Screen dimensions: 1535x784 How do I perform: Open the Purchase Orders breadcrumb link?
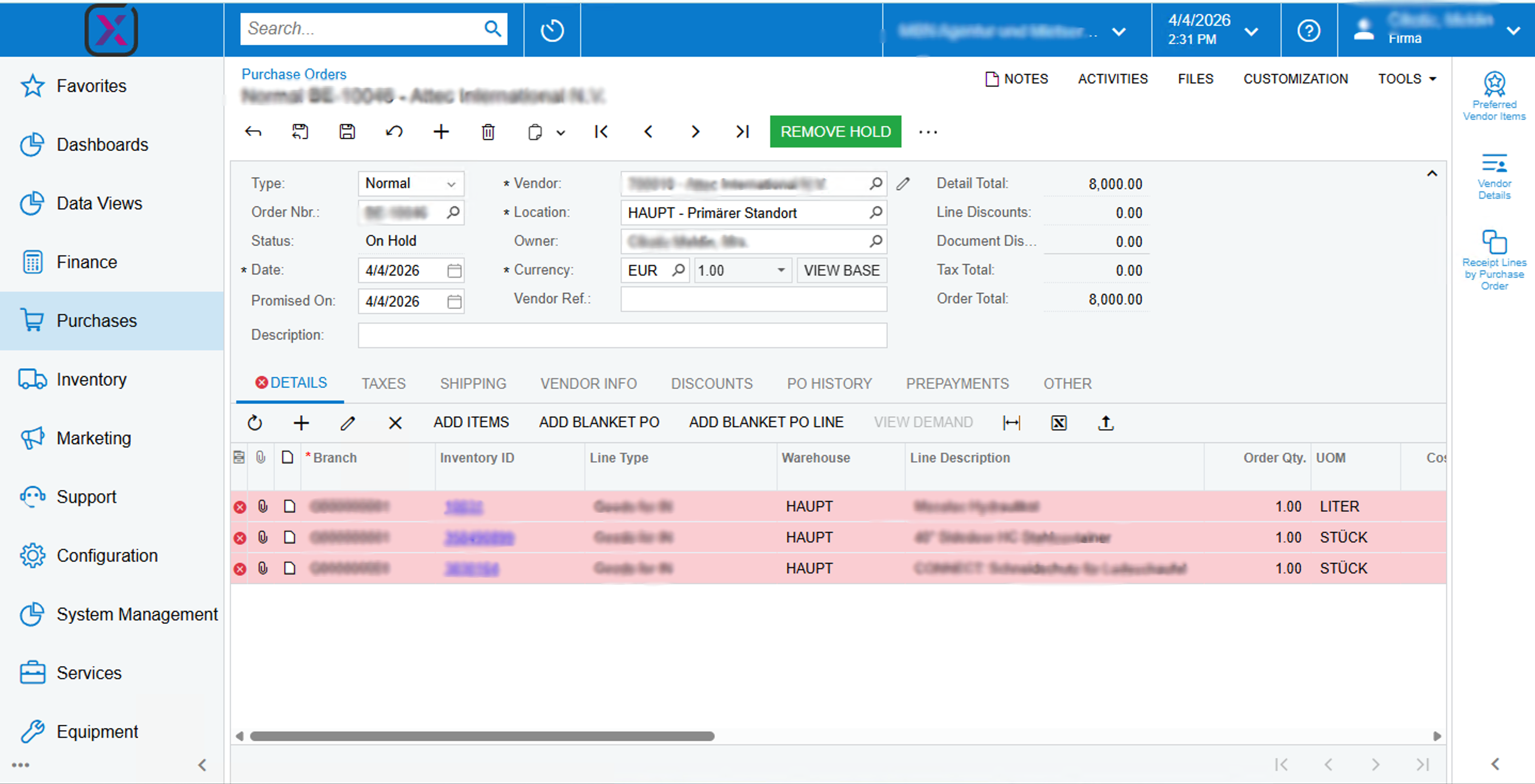tap(294, 74)
